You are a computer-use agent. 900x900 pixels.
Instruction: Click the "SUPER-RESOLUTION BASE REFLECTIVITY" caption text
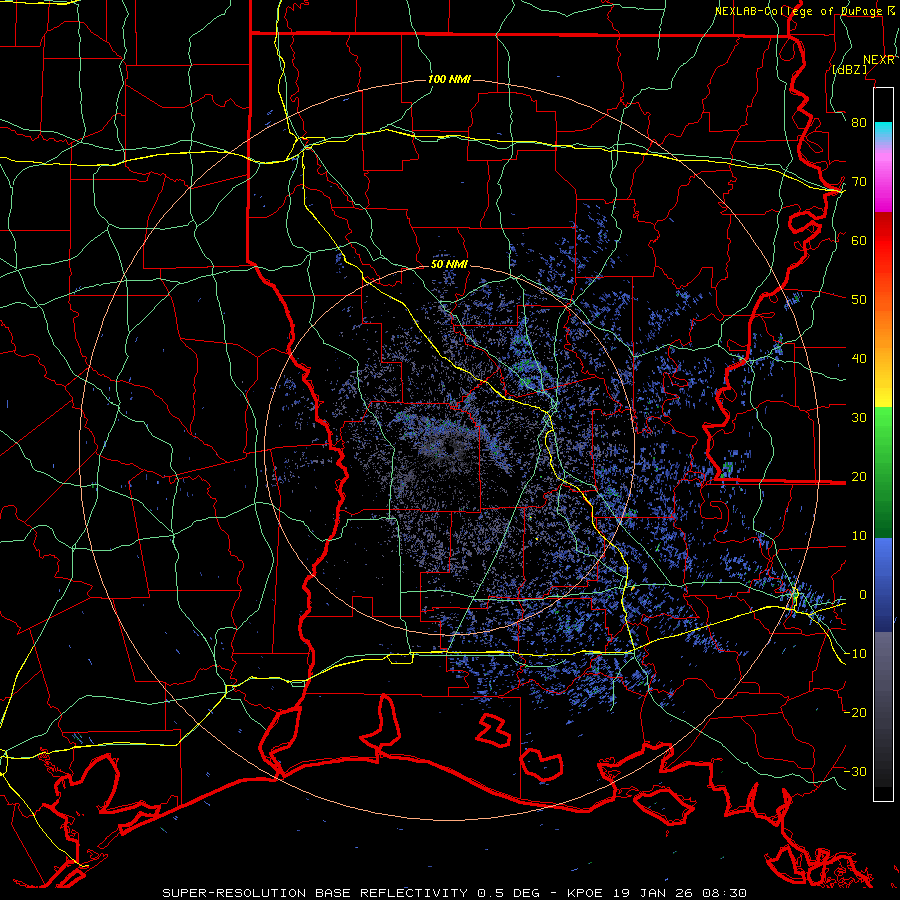point(315,893)
